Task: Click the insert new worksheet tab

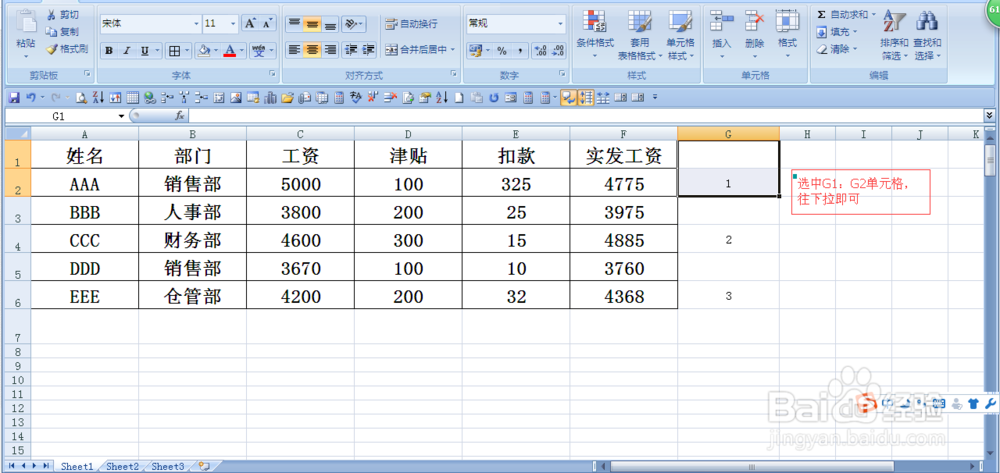Action: point(204,467)
